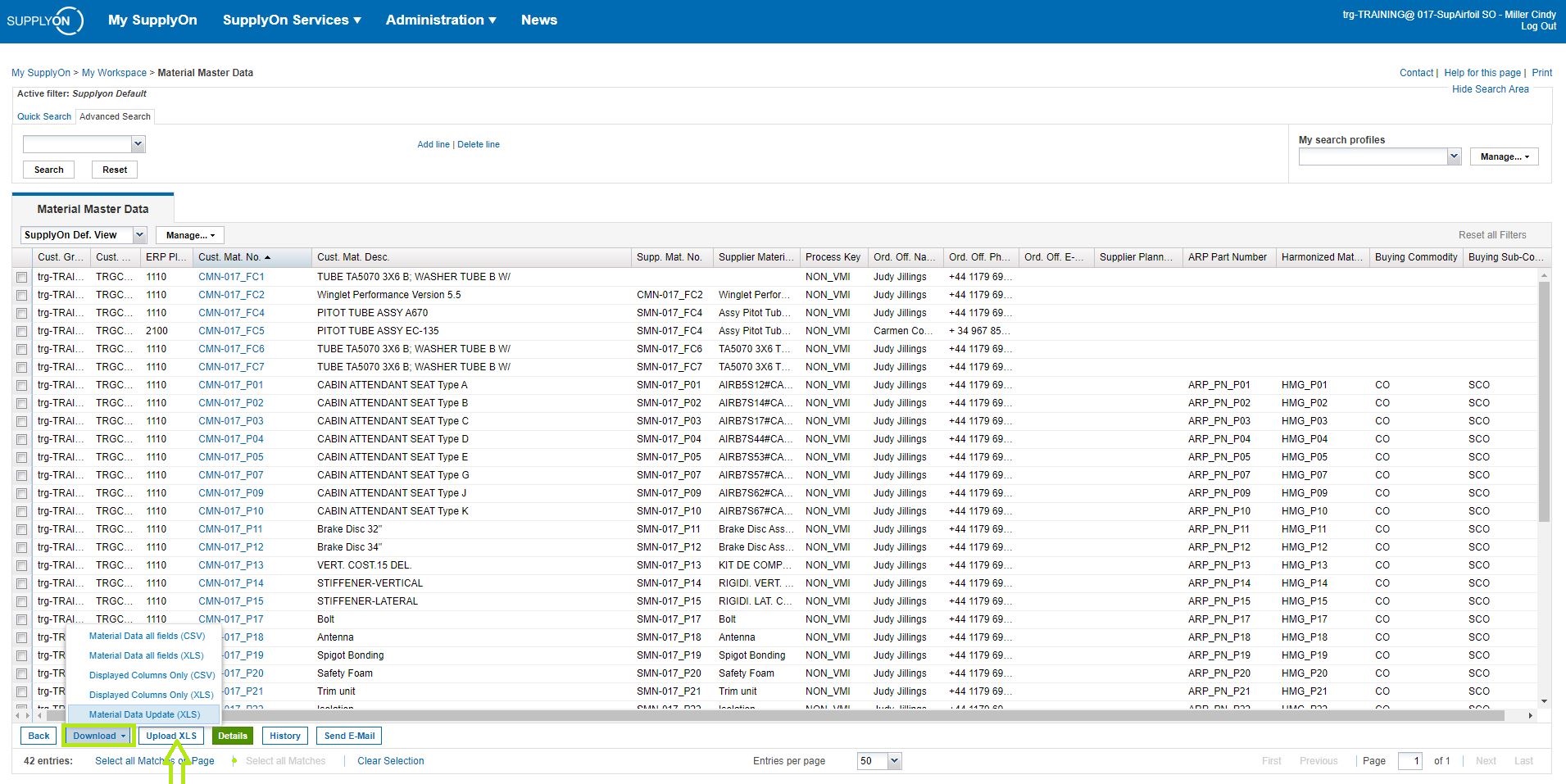Switch to the Advanced Search tab
The image size is (1566, 784).
click(115, 116)
